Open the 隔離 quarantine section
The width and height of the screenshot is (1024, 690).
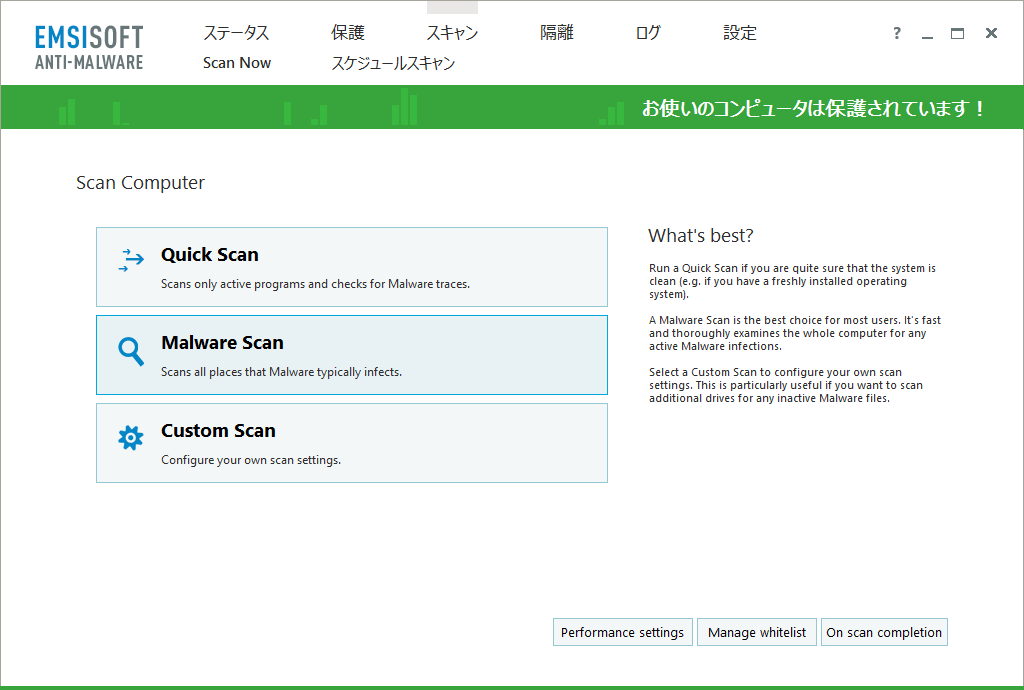pos(556,32)
